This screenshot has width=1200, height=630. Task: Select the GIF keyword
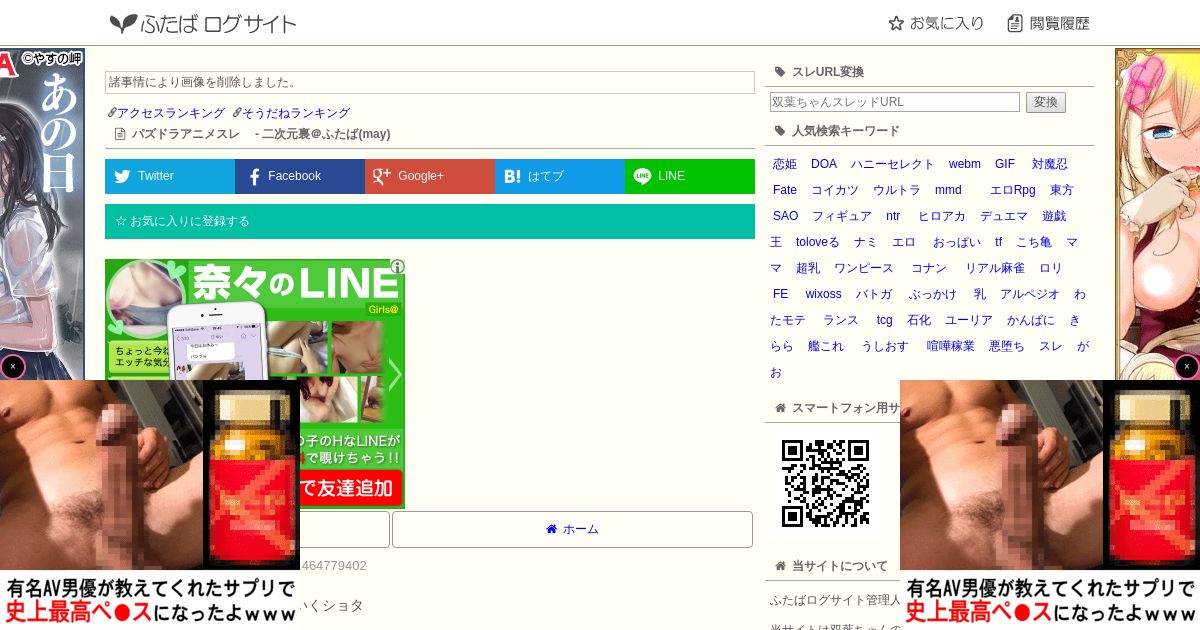pyautogui.click(x=1005, y=164)
